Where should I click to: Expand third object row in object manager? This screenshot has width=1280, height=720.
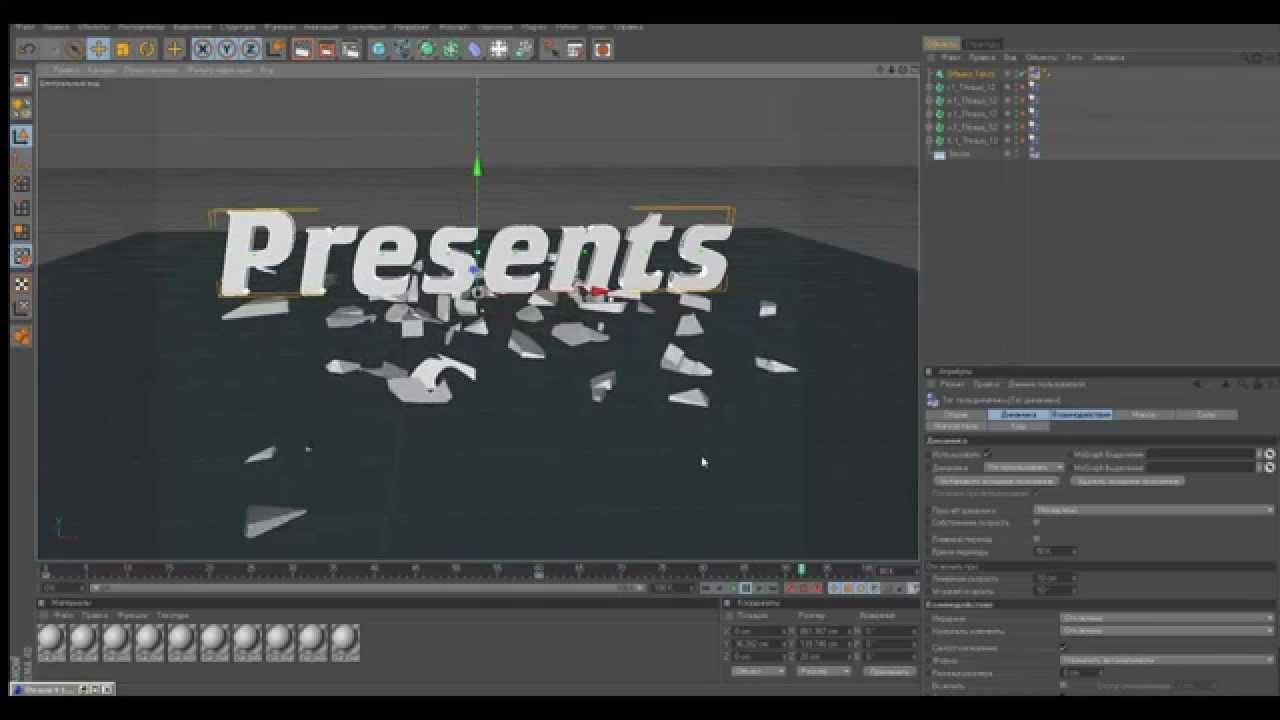[x=930, y=100]
